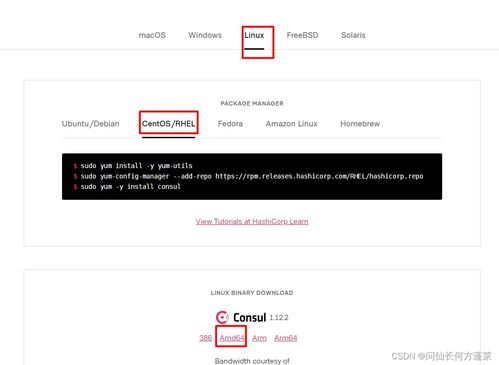
Task: Click the Consul logo icon
Action: tap(222, 317)
